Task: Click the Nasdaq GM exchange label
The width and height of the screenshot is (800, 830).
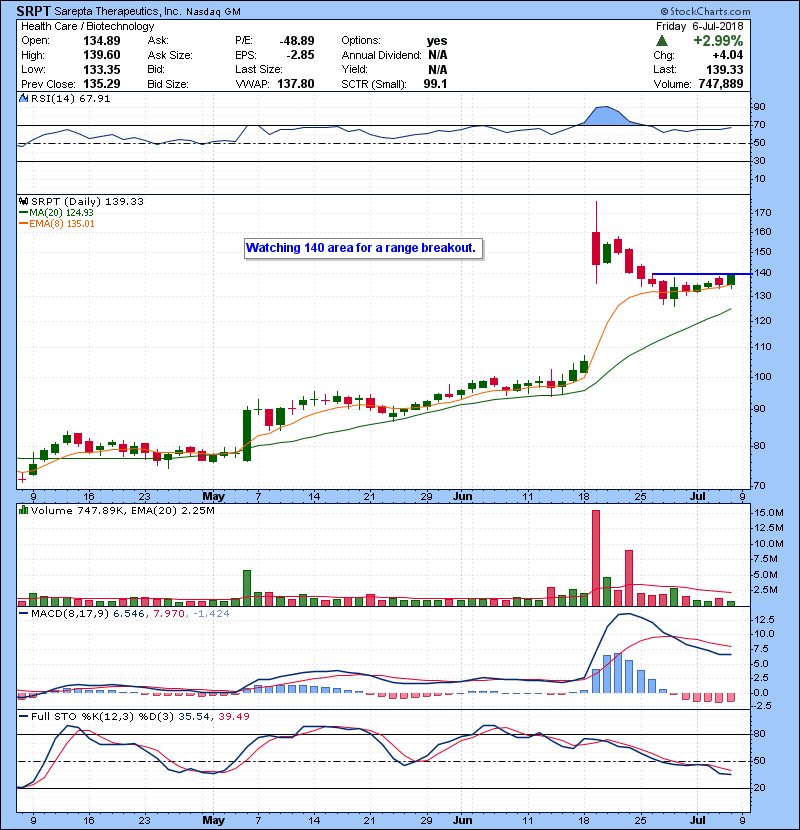Action: pos(213,12)
